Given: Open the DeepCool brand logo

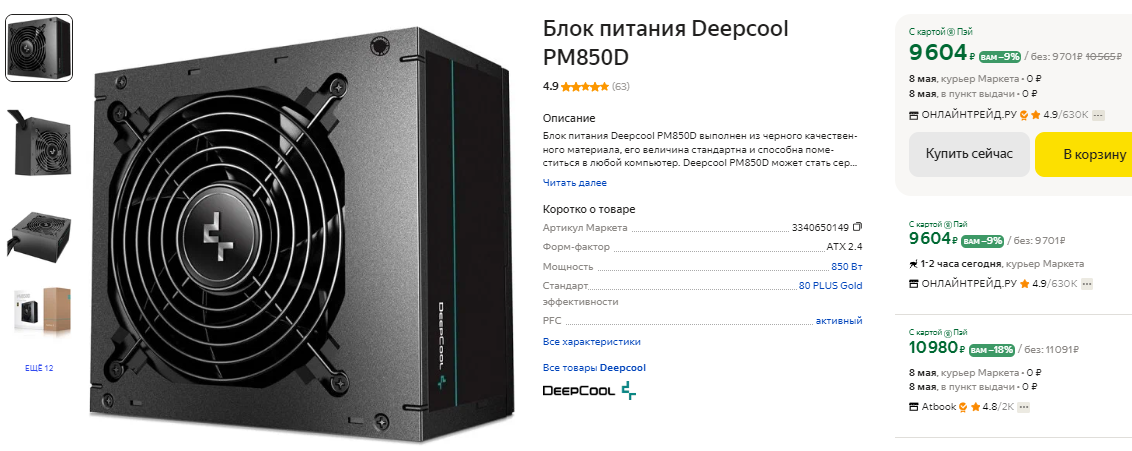Looking at the screenshot, I should (589, 390).
